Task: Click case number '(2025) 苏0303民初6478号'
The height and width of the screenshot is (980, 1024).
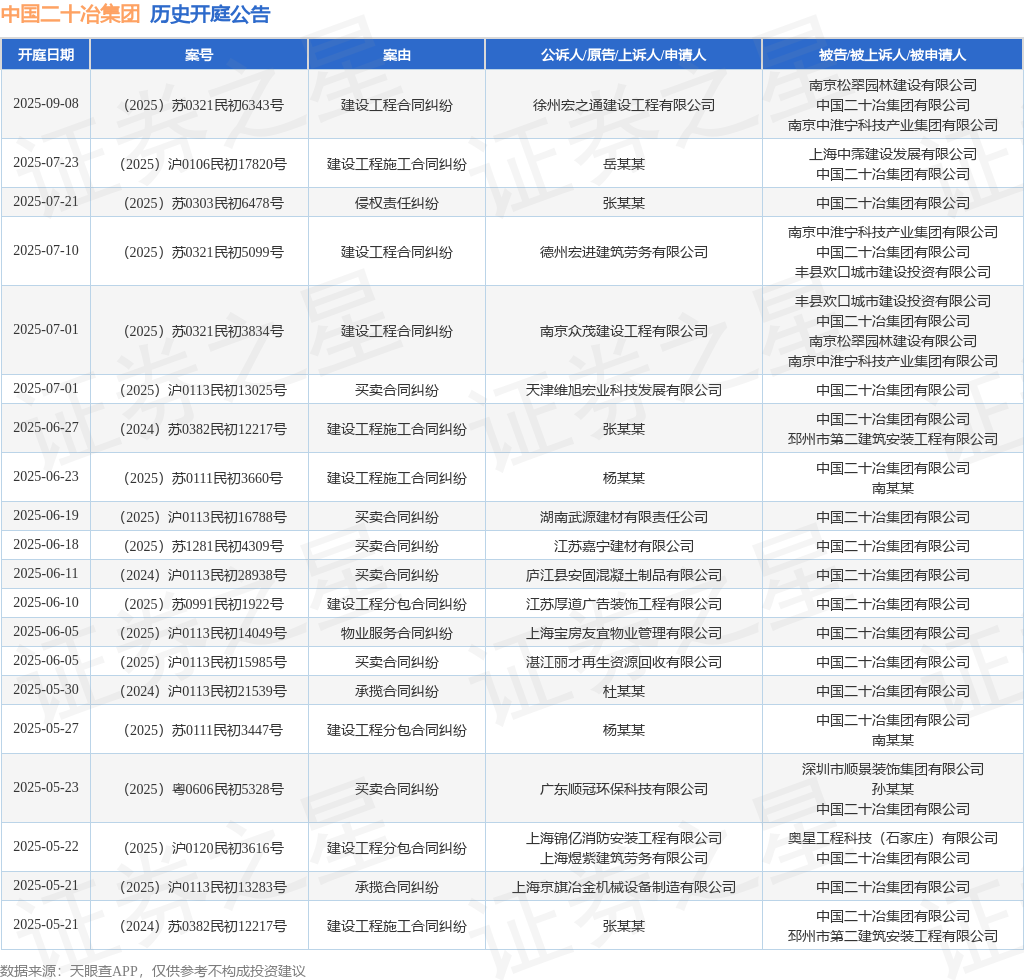Action: [203, 203]
